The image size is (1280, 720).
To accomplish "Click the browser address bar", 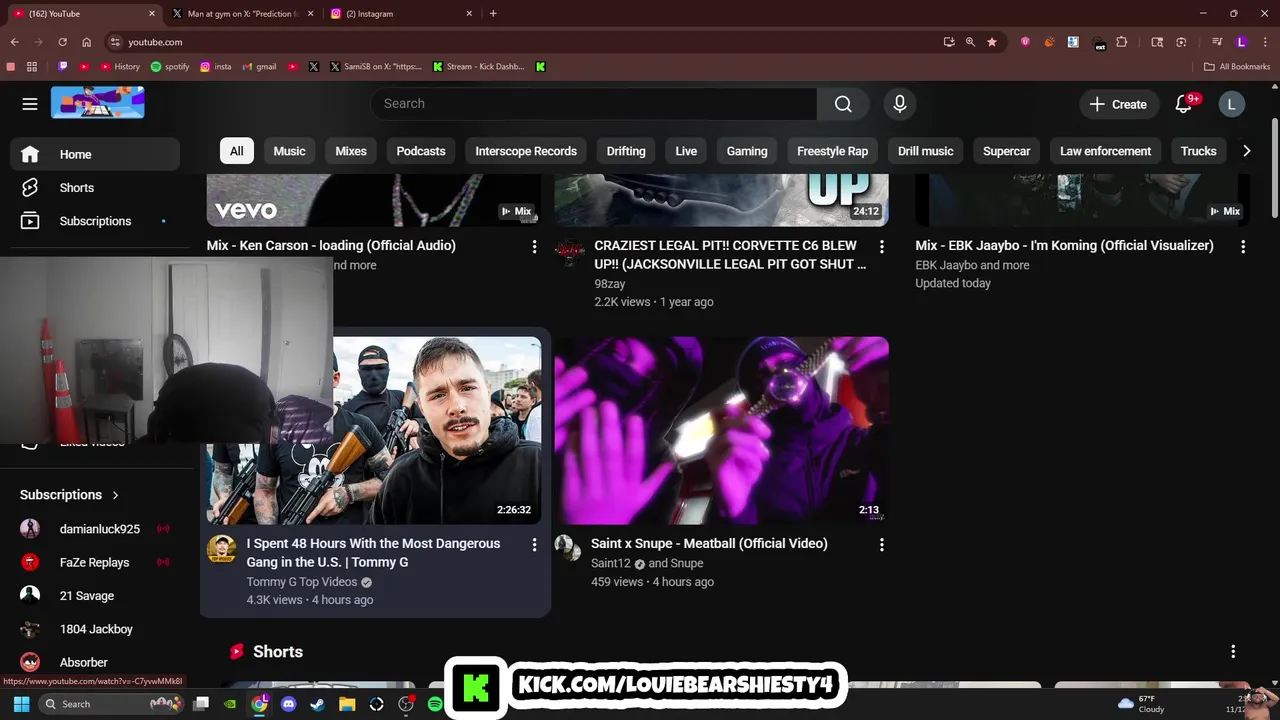I will pyautogui.click(x=530, y=42).
